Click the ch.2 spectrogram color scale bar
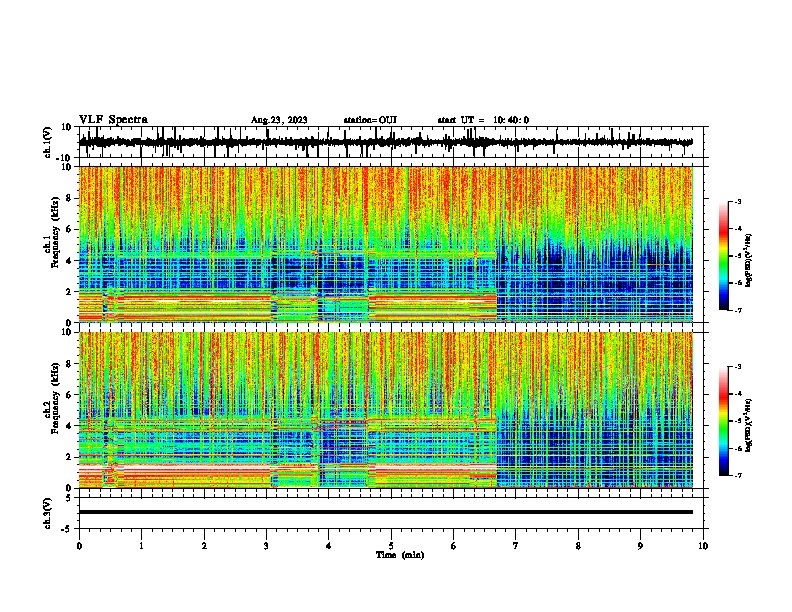Image resolution: width=792 pixels, height=612 pixels. coord(724,421)
